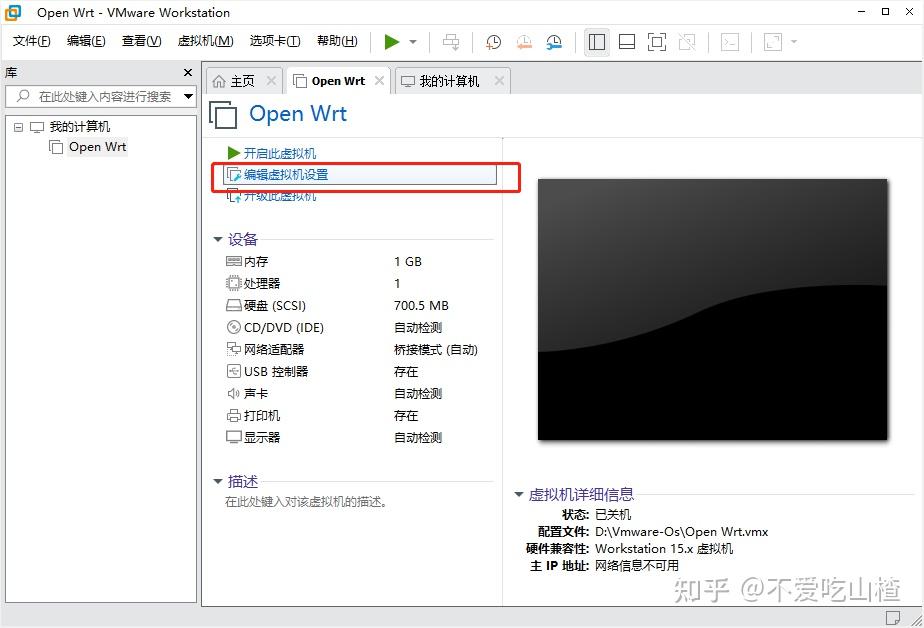Screen dimensions: 924x628
Task: Close the library (库) panel
Action: click(x=188, y=72)
